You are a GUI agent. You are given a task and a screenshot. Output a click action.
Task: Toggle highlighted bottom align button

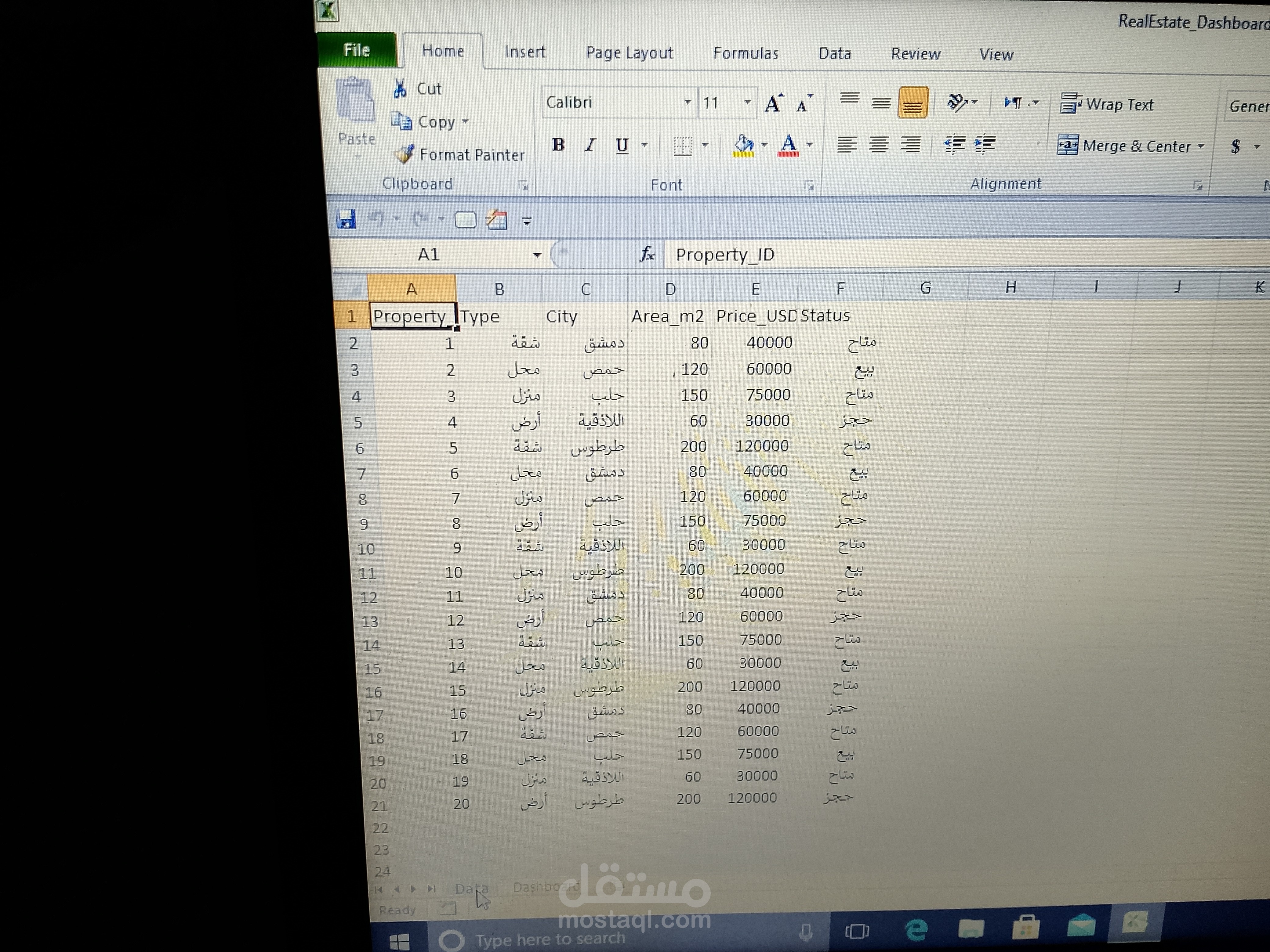click(x=913, y=103)
